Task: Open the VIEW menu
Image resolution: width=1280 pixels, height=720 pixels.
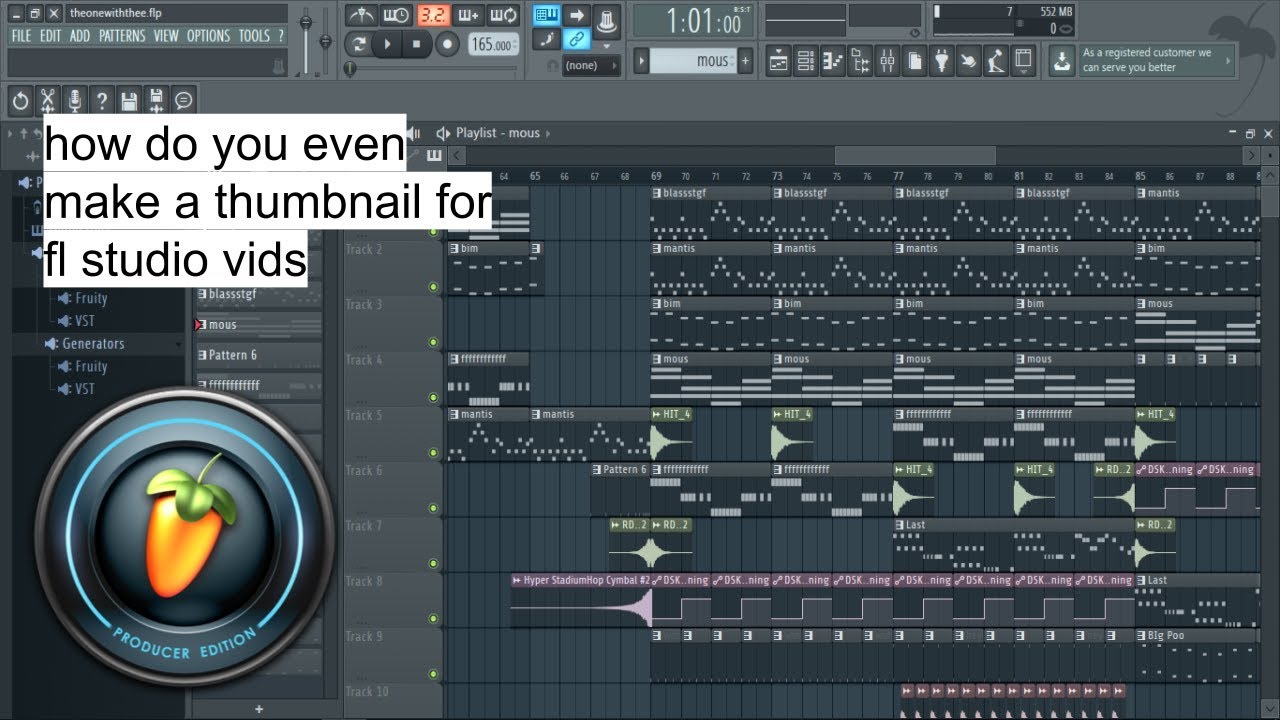Action: pos(166,36)
